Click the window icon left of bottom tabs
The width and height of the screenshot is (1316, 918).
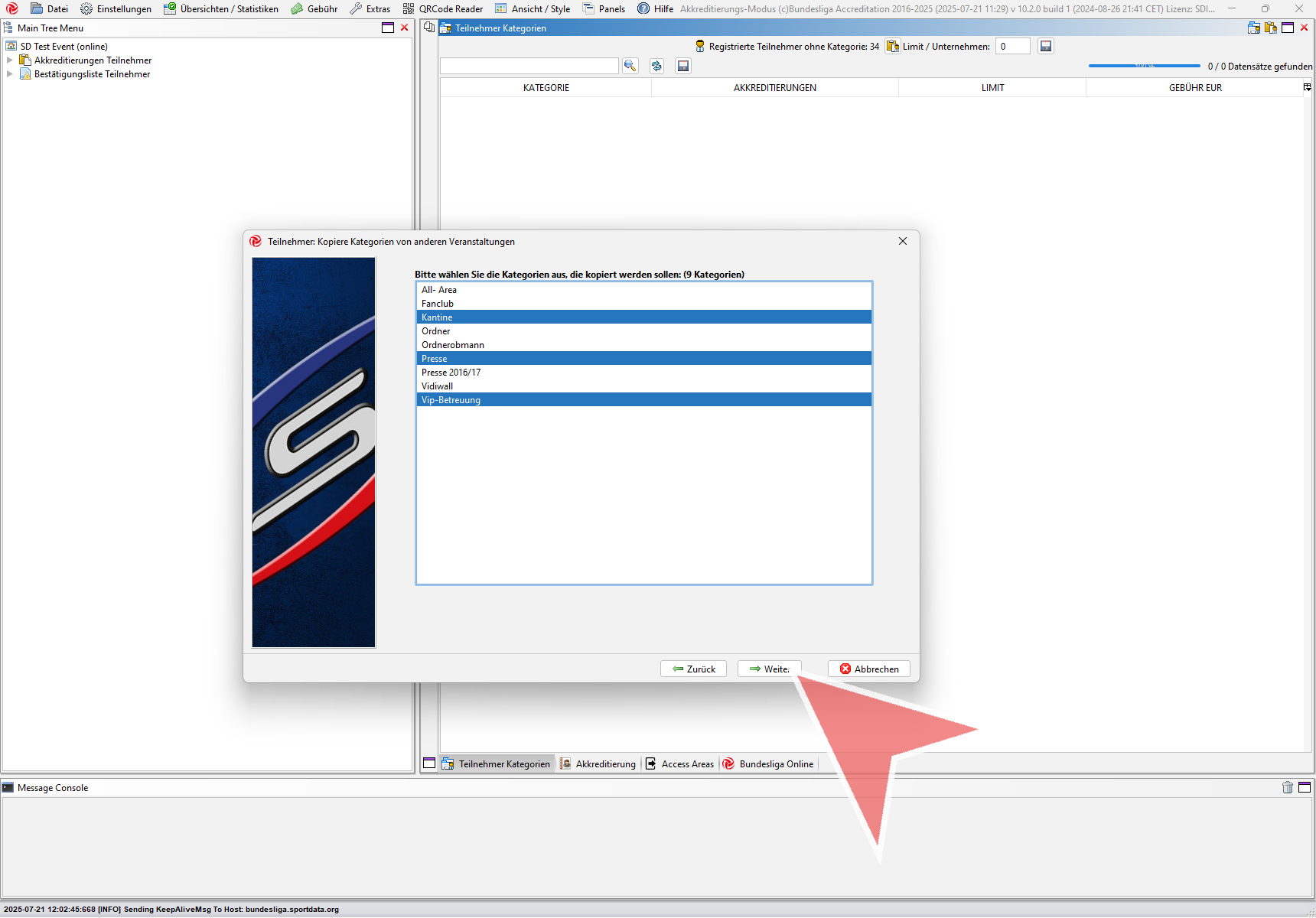pyautogui.click(x=429, y=763)
